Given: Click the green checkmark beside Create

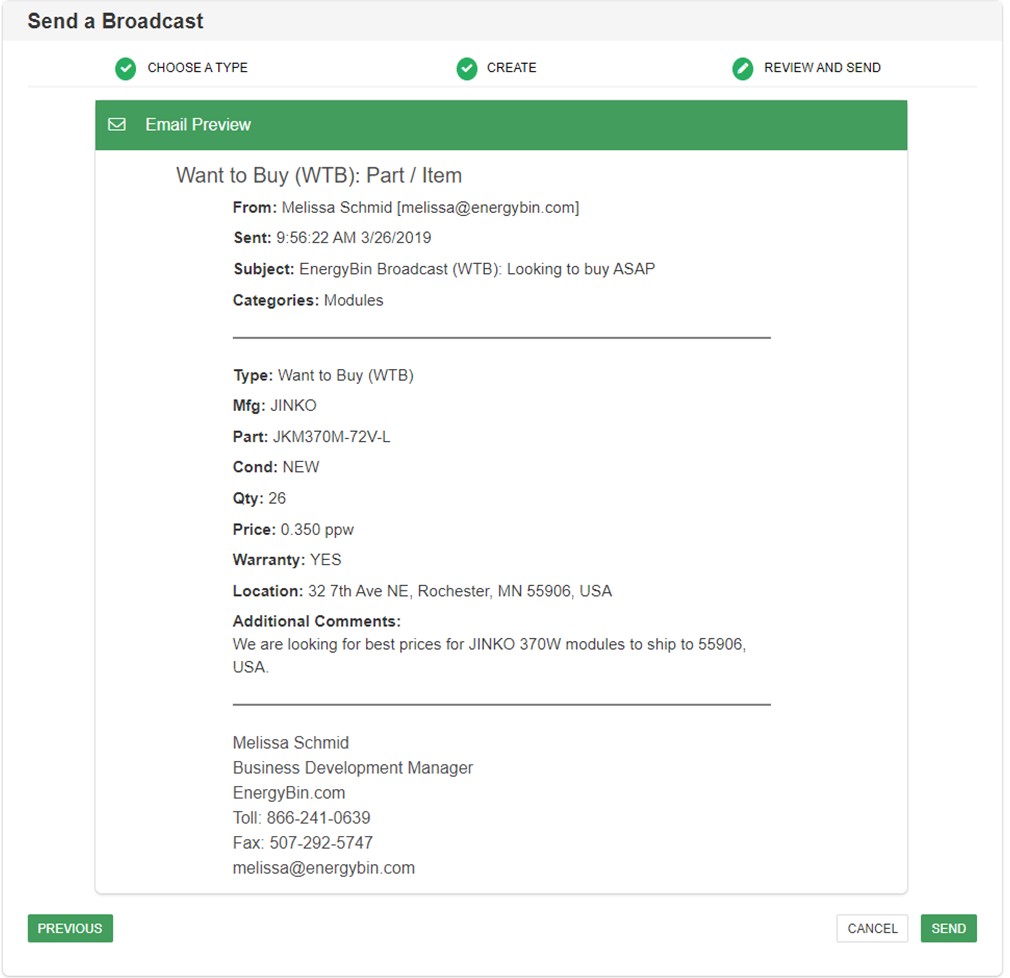Looking at the screenshot, I should pyautogui.click(x=467, y=68).
